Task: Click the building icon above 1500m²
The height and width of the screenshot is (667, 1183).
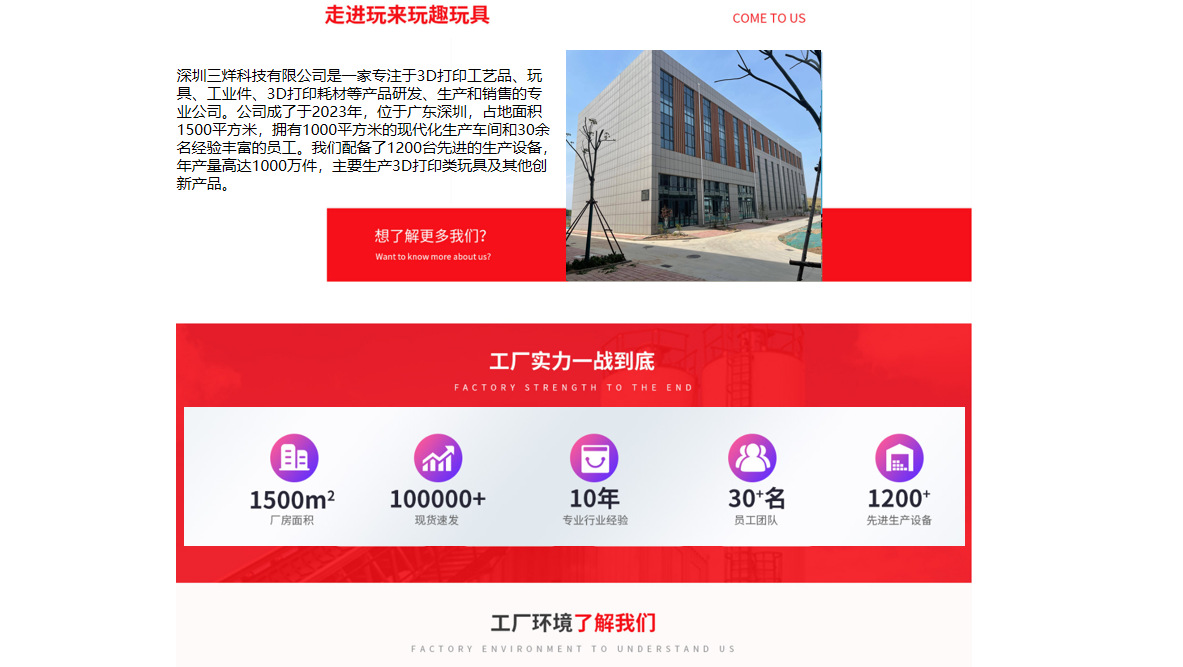Action: point(293,458)
